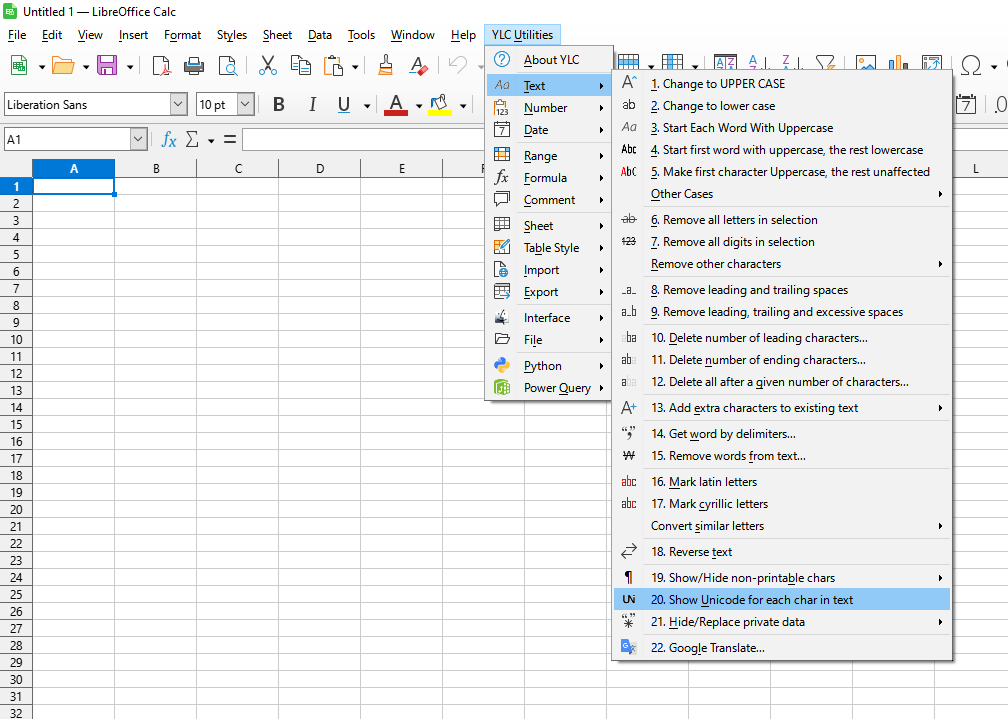
Task: Toggle Underline formatting
Action: point(344,105)
